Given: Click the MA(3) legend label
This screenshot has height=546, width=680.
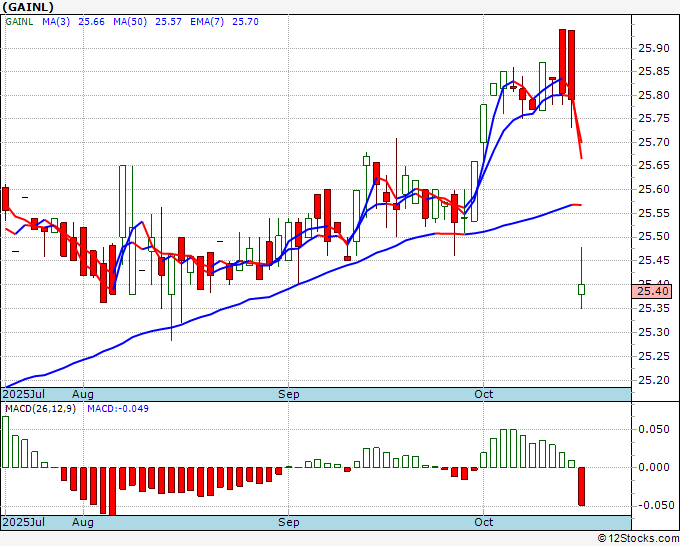Looking at the screenshot, I should pos(56,22).
